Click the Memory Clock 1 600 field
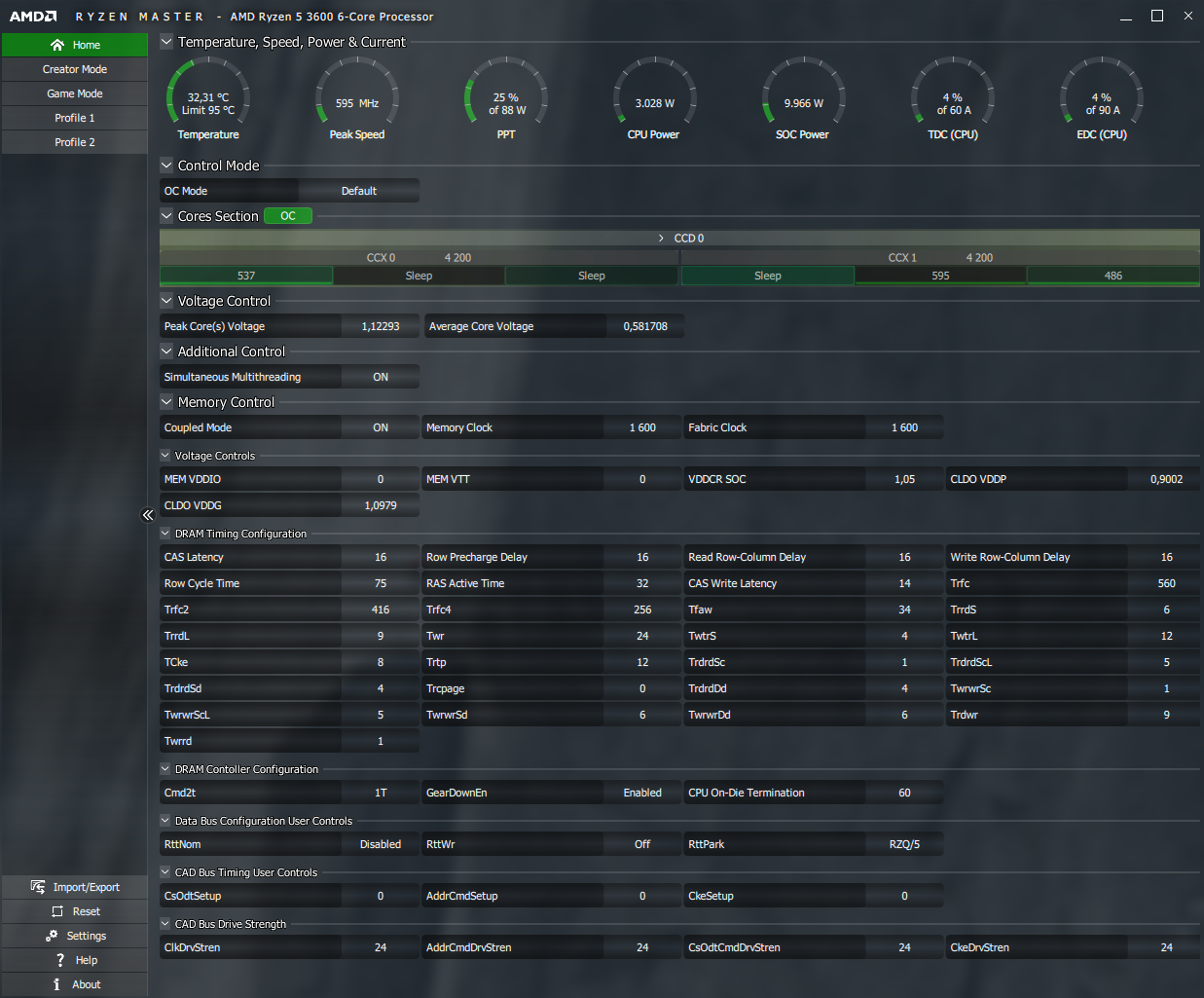Viewport: 1204px width, 998px height. [x=642, y=427]
